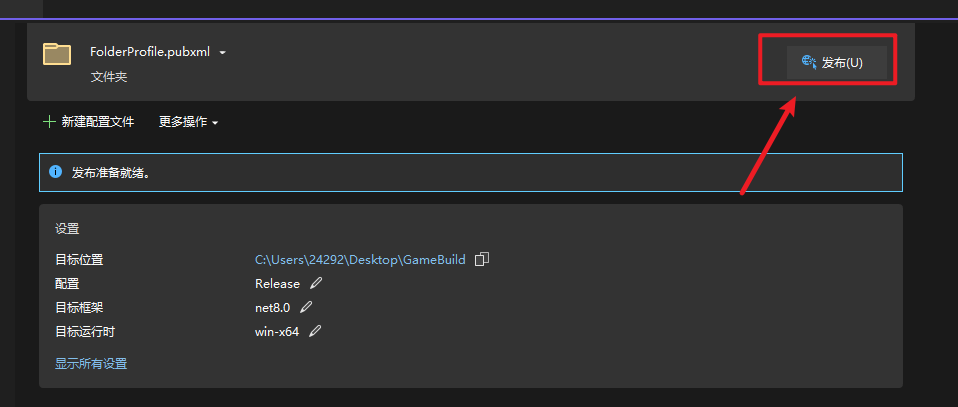Choose 新建配置文件 text command
Screen dimensions: 958x407
(x=98, y=122)
